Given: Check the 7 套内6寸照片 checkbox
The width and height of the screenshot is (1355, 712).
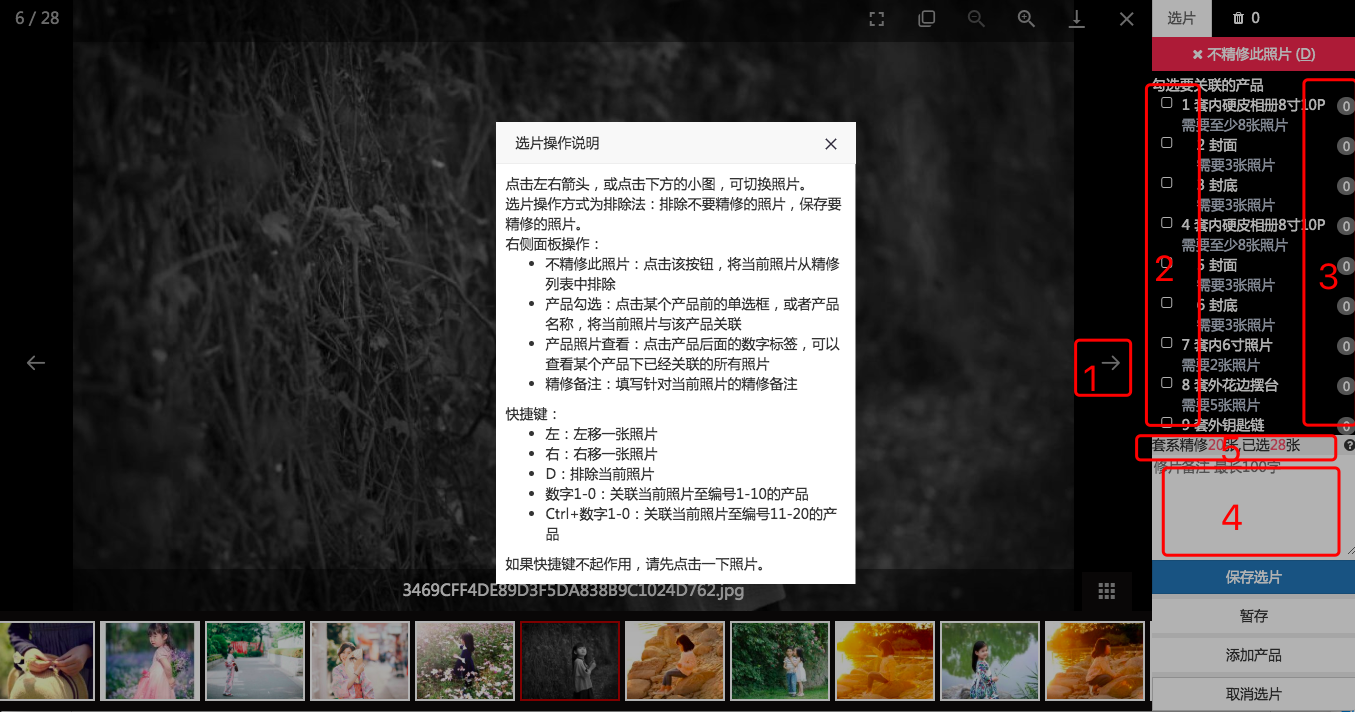Looking at the screenshot, I should [1166, 343].
